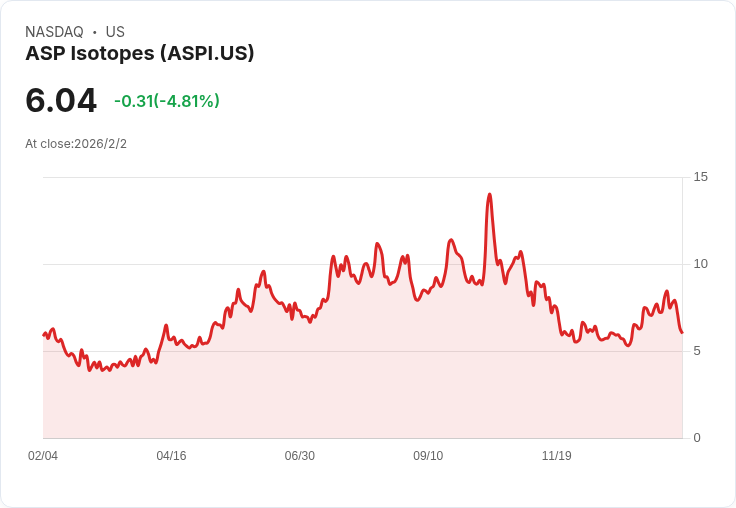The height and width of the screenshot is (508, 736).
Task: Select the 02/04 date on the x-axis
Action: click(x=43, y=456)
